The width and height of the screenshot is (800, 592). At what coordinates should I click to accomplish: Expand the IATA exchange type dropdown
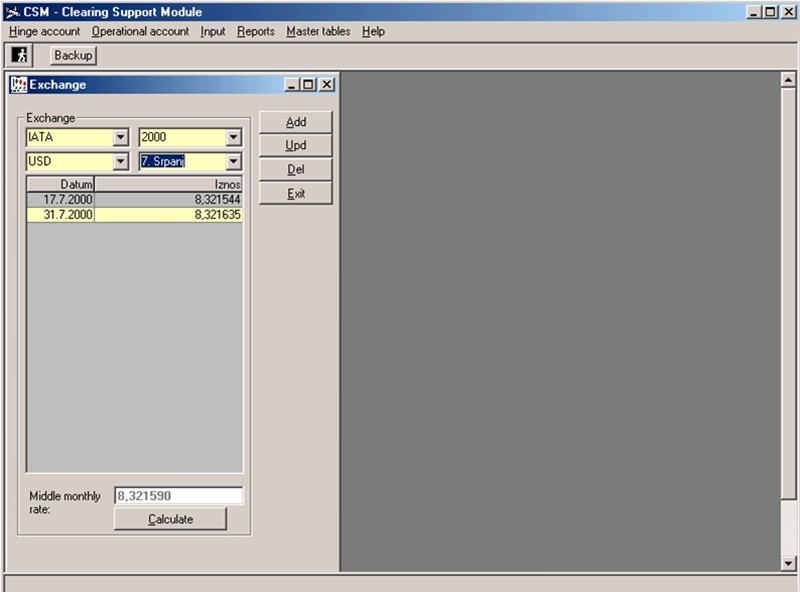[120, 137]
